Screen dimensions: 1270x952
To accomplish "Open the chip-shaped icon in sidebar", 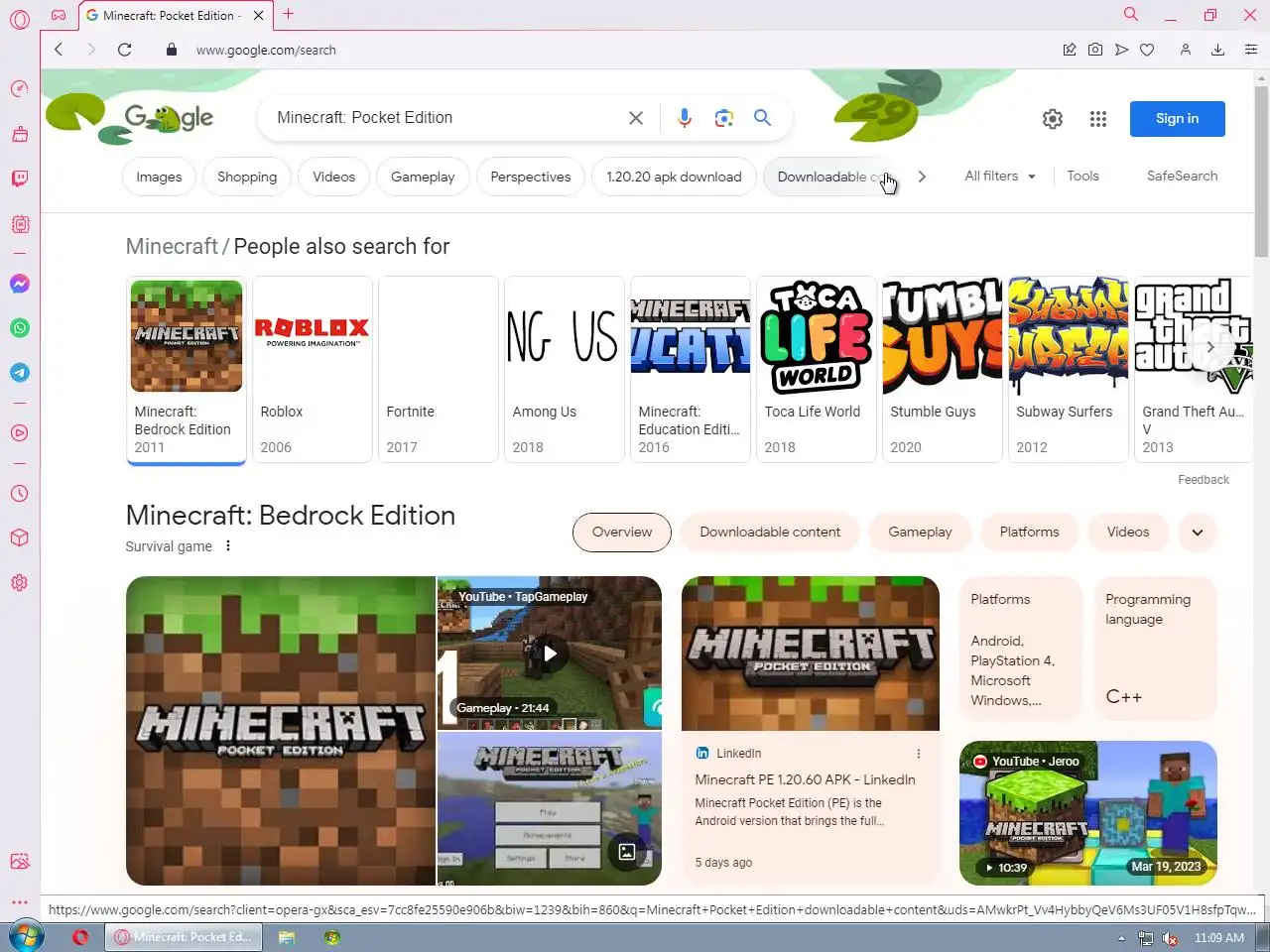I will coord(20,224).
